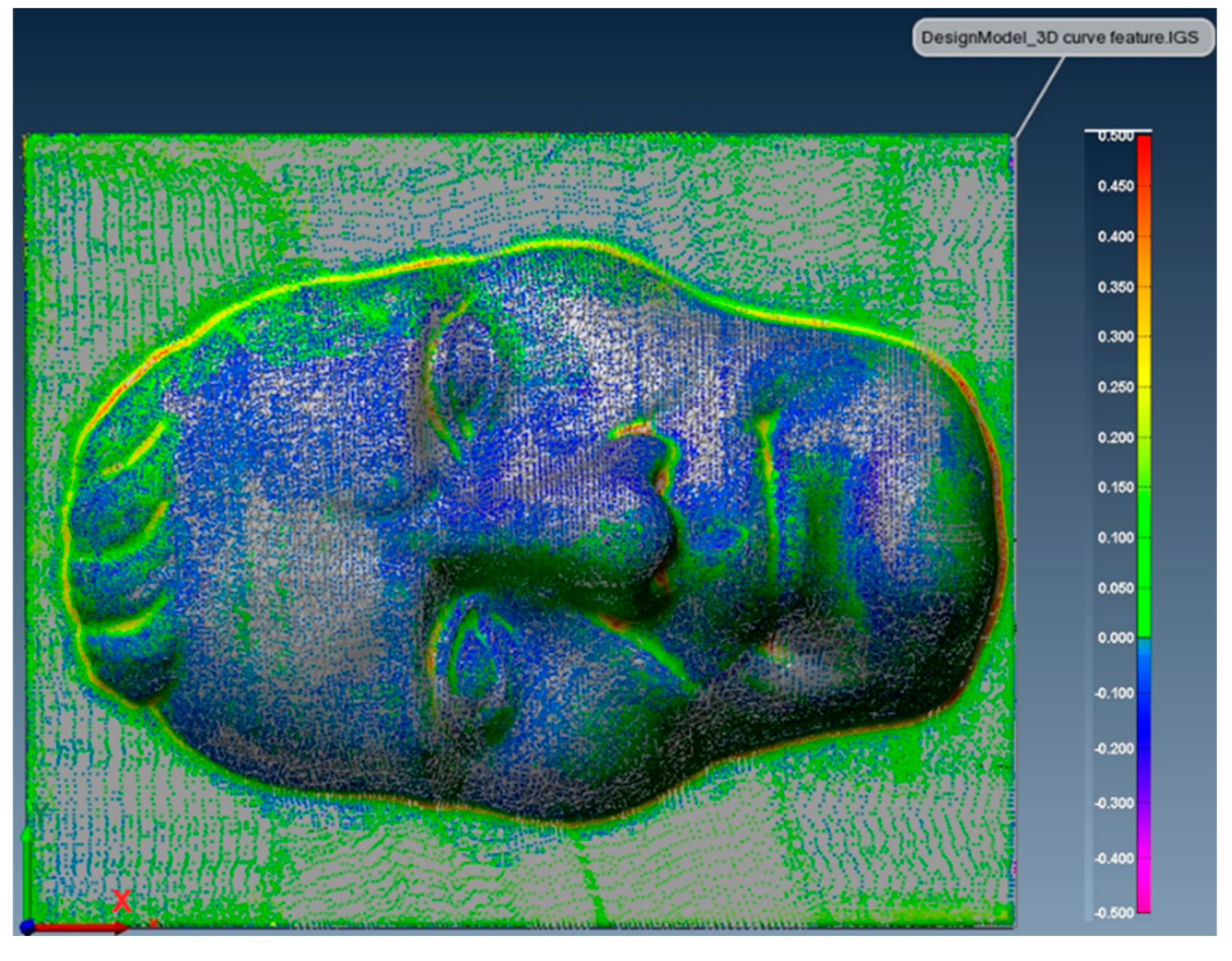Click the 0.250 label on deviation legend

[1115, 387]
